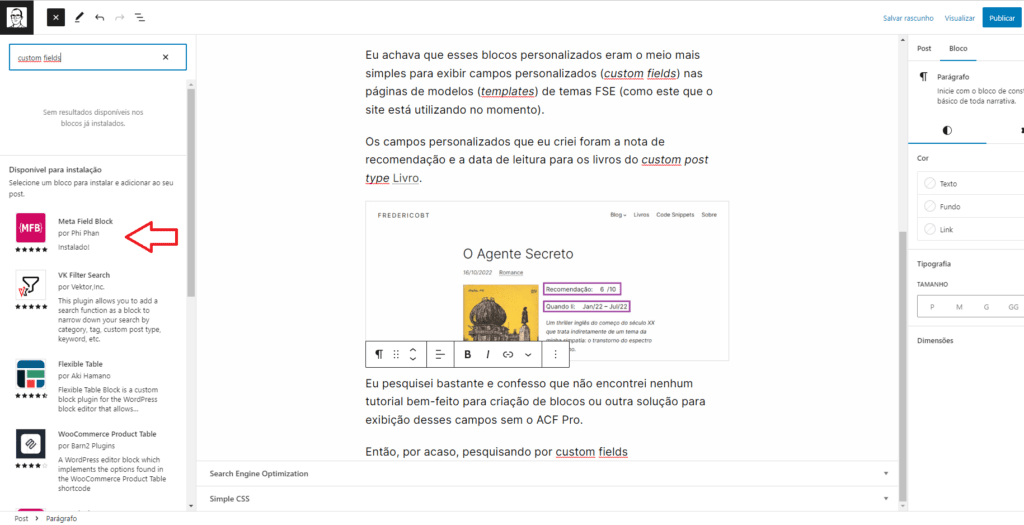1024x525 pixels.
Task: Redo the last undone change
Action: (x=120, y=18)
